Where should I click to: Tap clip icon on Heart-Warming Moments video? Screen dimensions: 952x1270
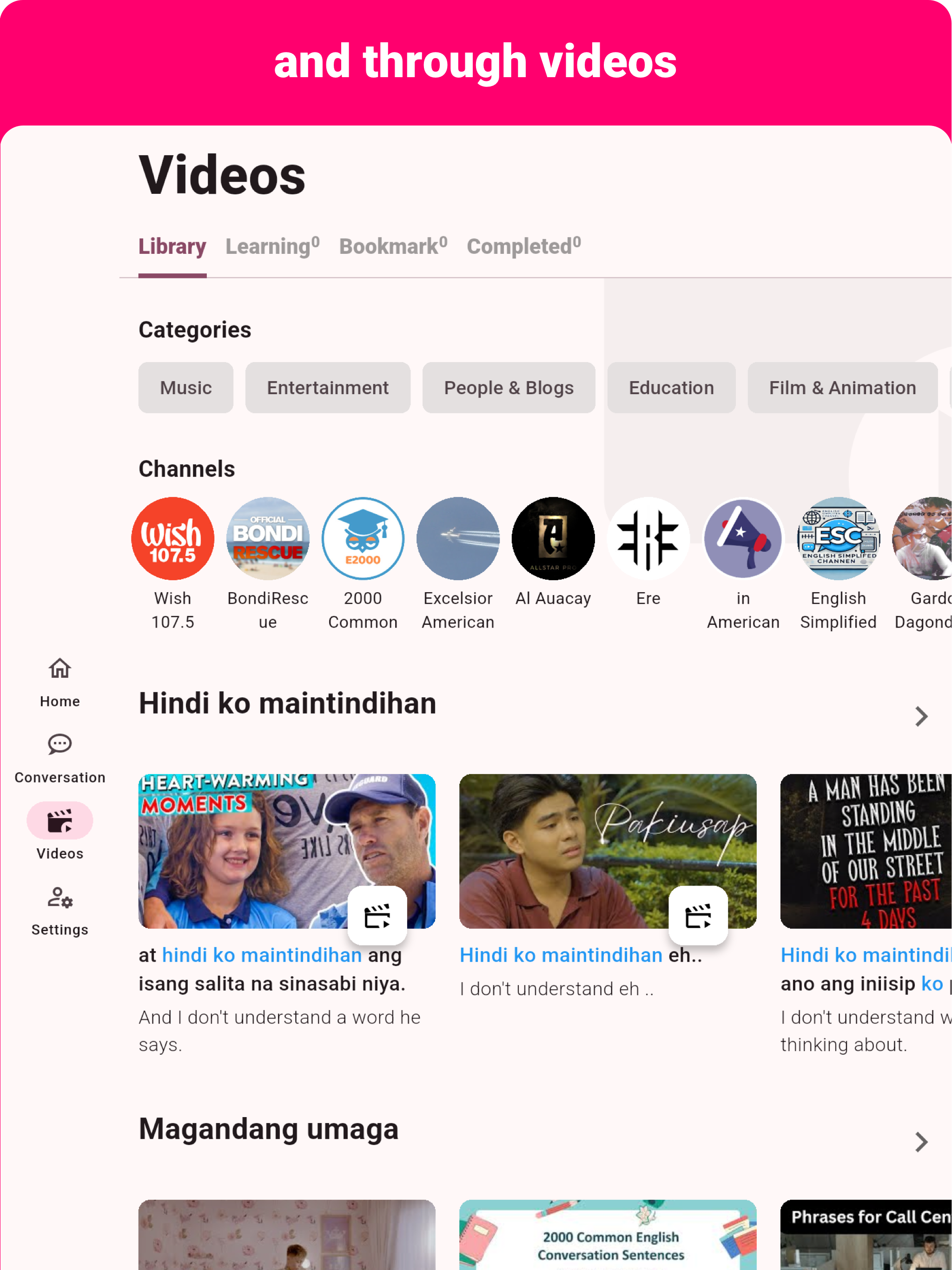377,916
